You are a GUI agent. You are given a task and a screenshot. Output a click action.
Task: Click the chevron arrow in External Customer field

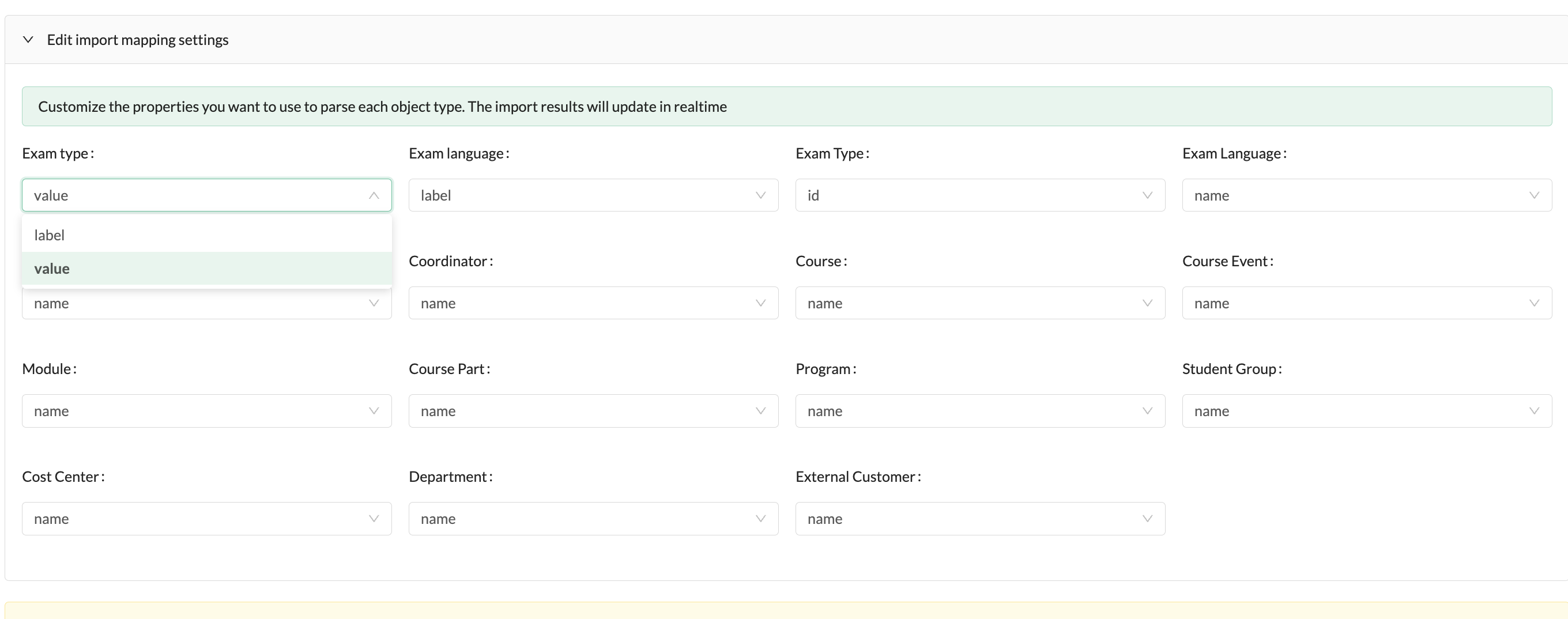(x=1147, y=519)
